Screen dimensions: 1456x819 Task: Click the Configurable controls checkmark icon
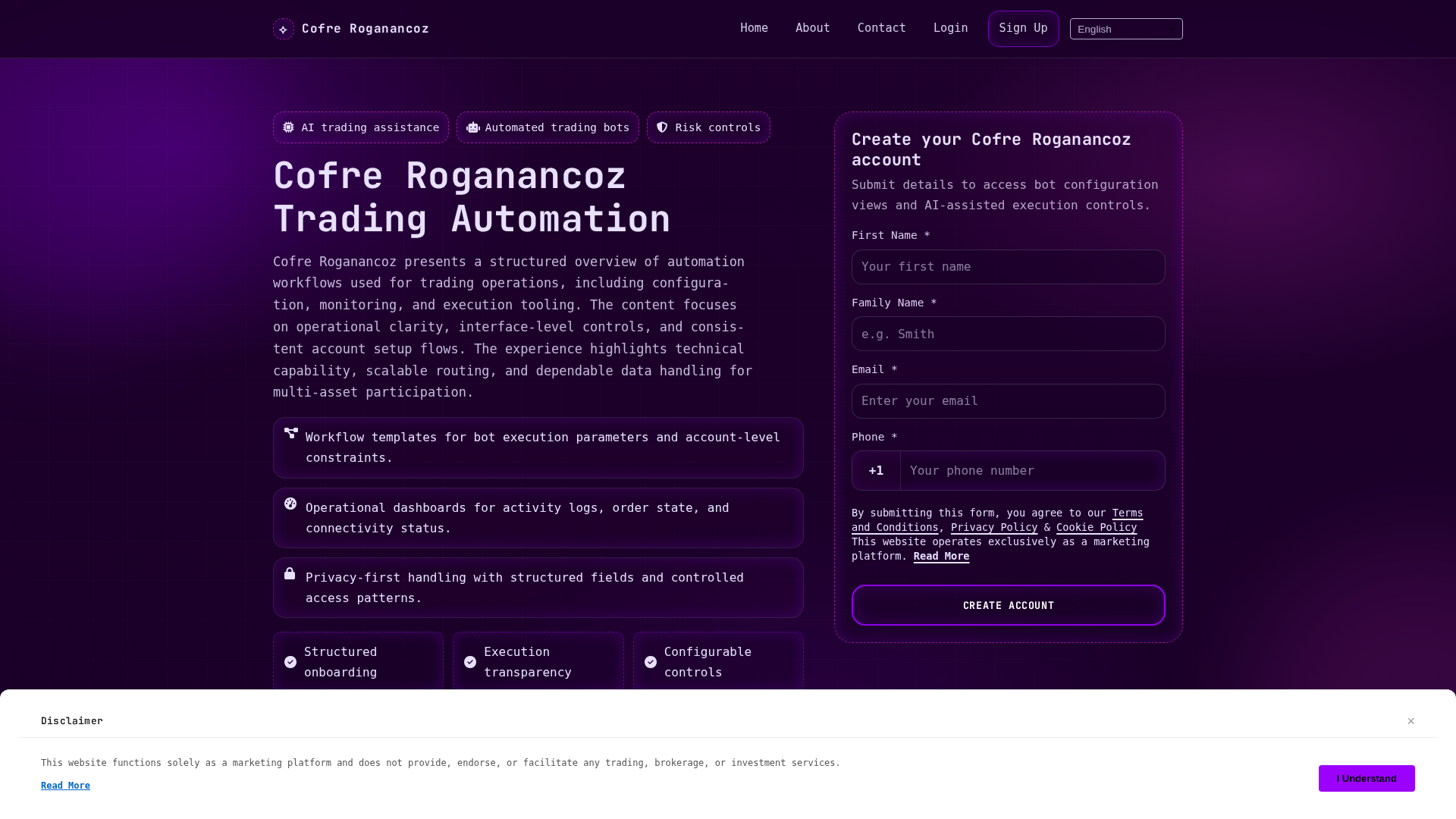click(651, 662)
